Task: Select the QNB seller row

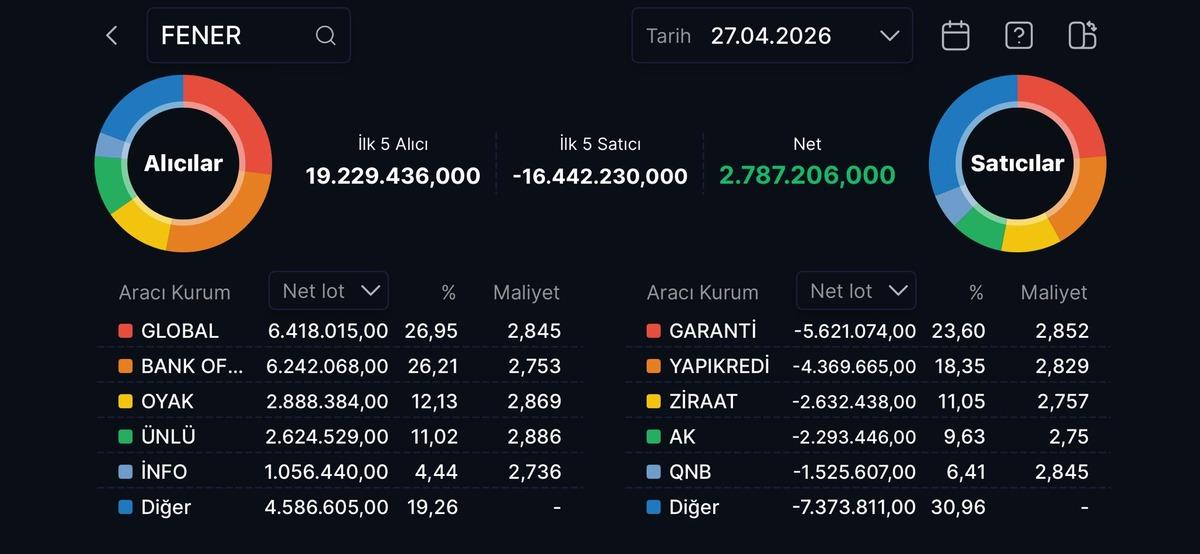Action: tap(867, 472)
